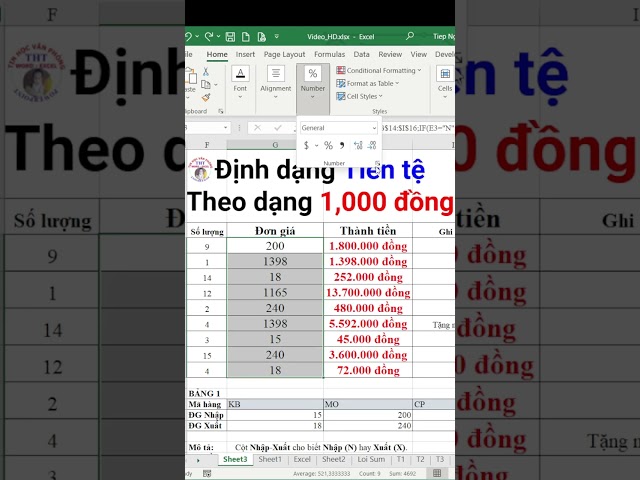
Task: Open the Conditional Formatting menu
Action: pos(378,70)
